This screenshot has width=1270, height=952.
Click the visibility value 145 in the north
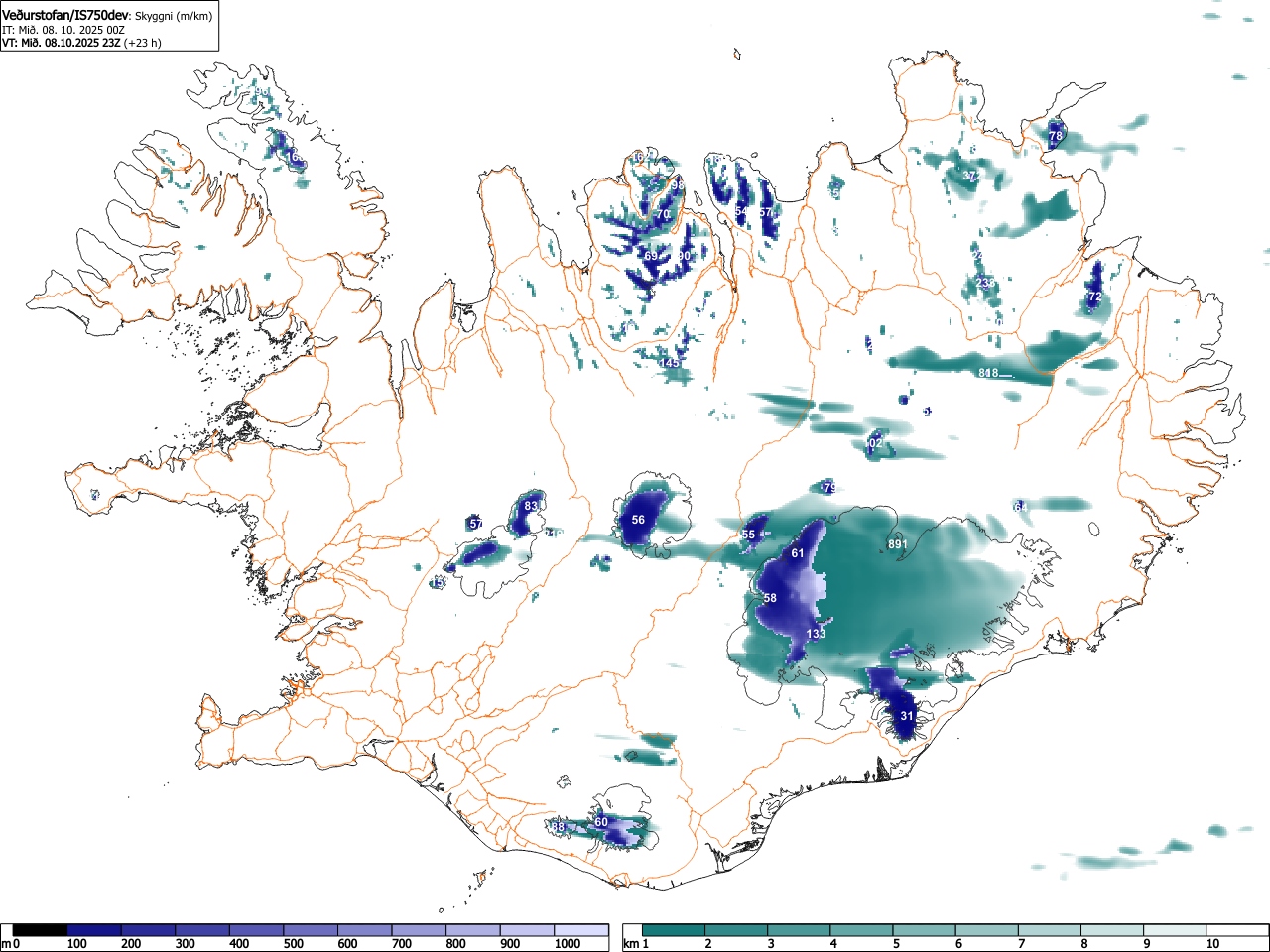(671, 364)
